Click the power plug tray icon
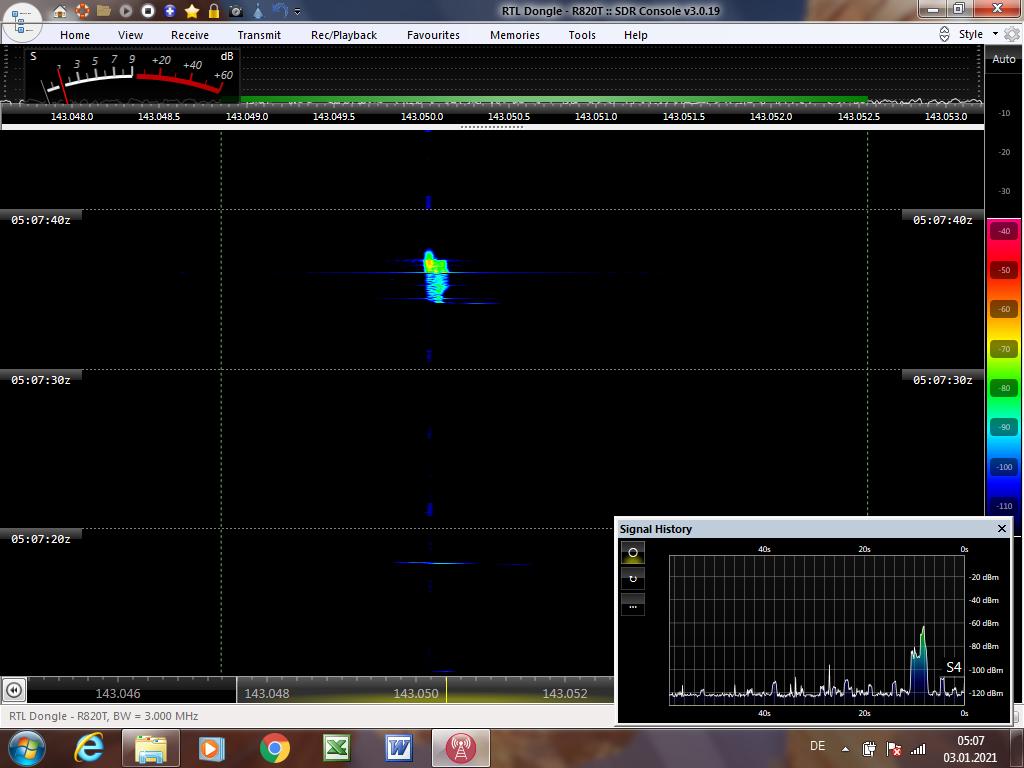Viewport: 1024px width, 768px height. pos(869,749)
